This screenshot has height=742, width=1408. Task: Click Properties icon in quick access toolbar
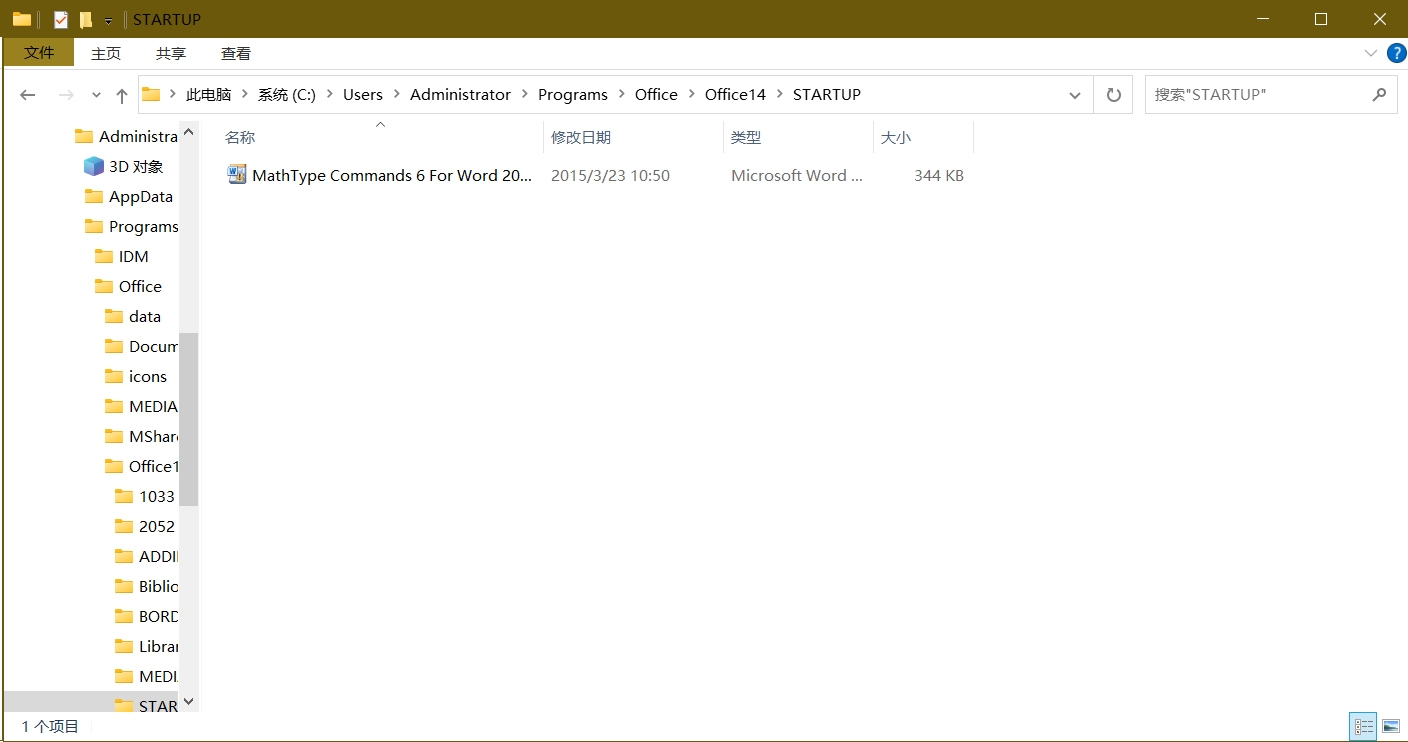(x=61, y=19)
